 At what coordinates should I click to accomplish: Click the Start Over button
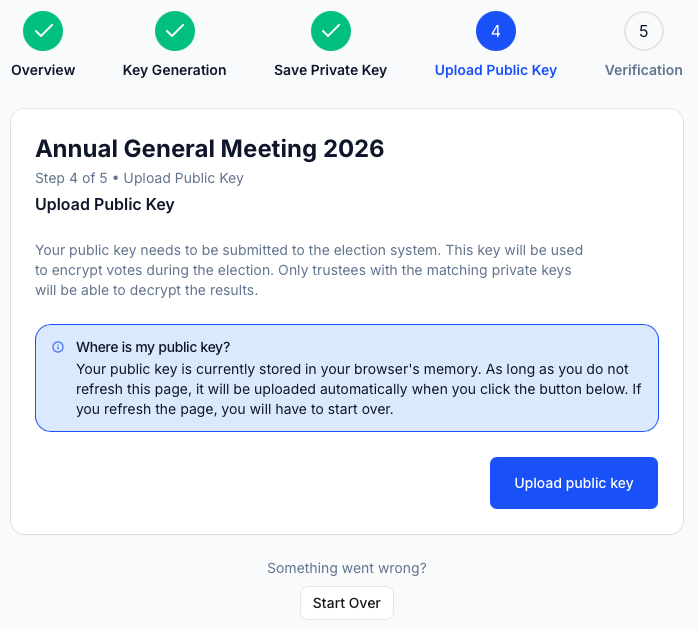(347, 603)
